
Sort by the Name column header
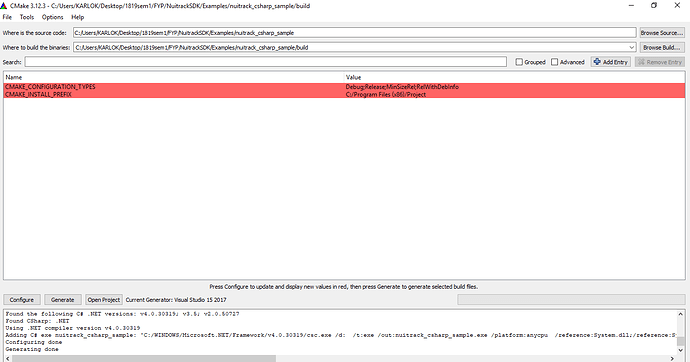(x=173, y=77)
